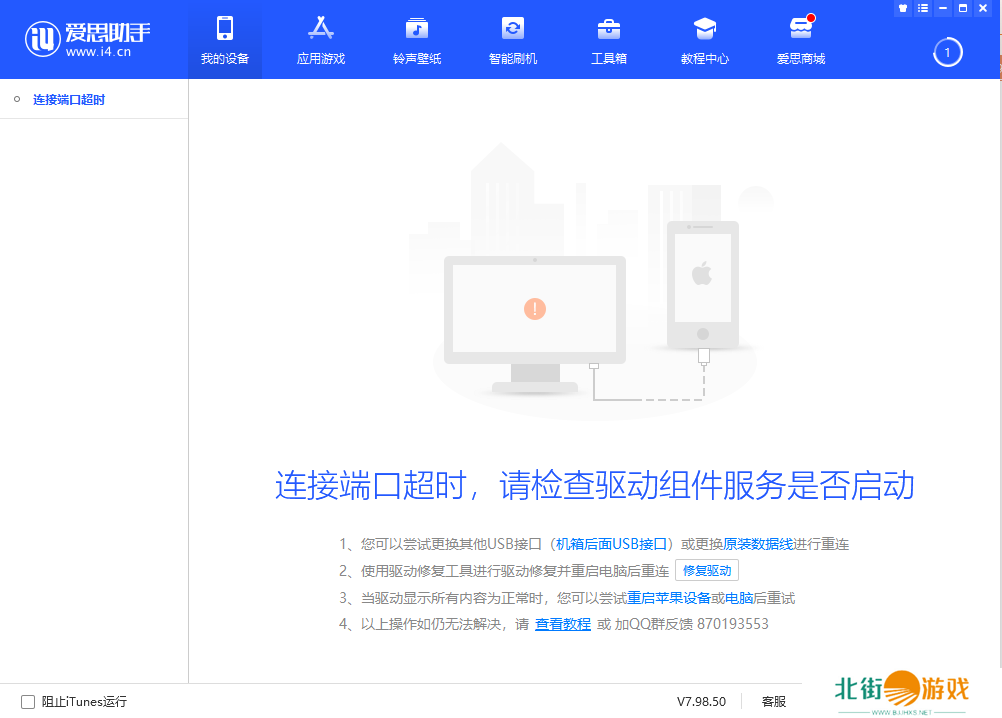Click the 爱思助手 logo at top left
The width and height of the screenshot is (1002, 718).
[88, 40]
